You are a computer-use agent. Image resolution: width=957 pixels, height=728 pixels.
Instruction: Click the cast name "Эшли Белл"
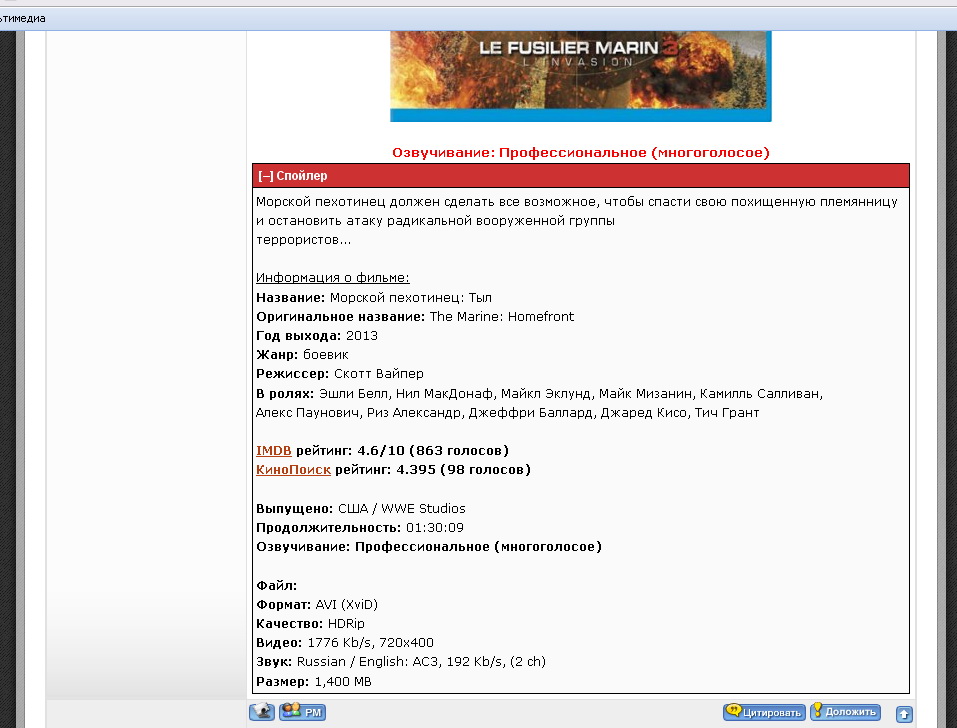click(x=353, y=394)
